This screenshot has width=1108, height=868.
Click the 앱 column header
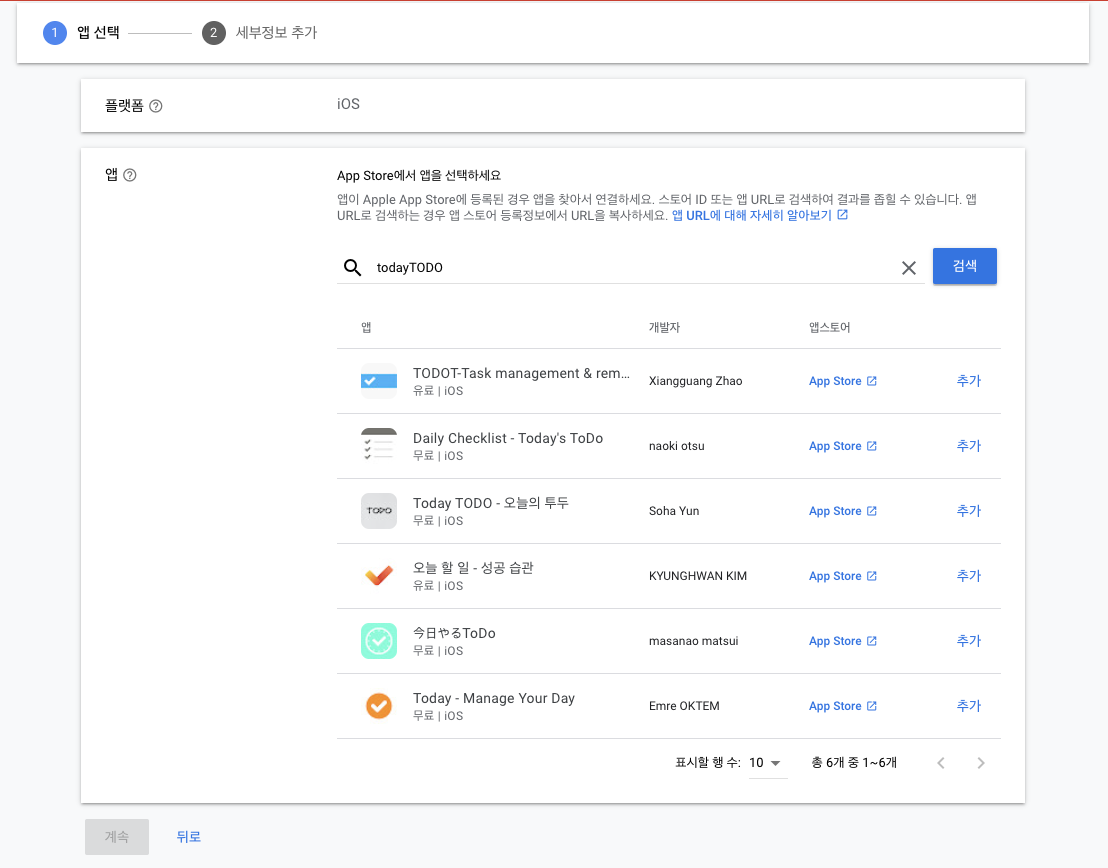[366, 327]
